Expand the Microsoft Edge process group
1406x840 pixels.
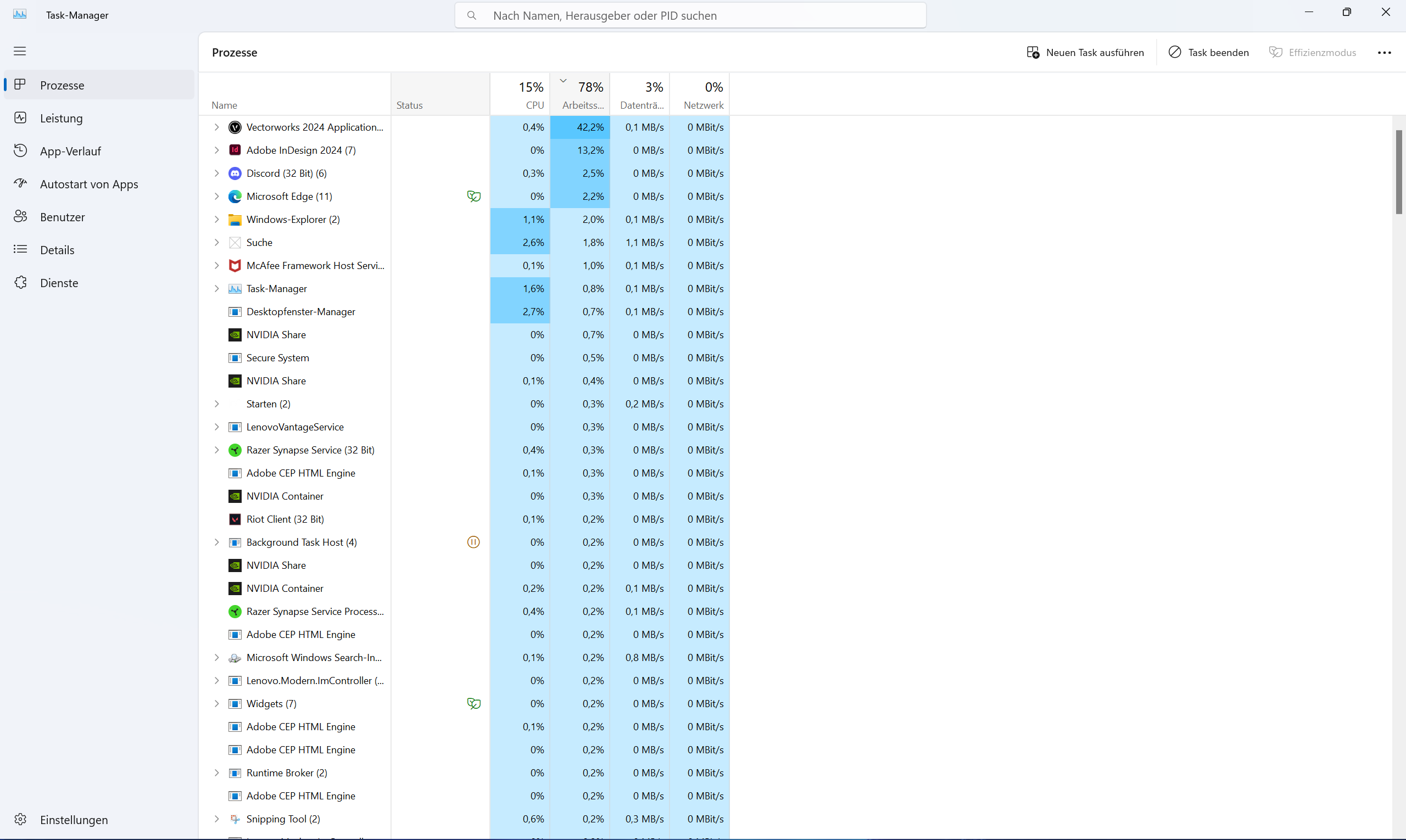click(216, 197)
